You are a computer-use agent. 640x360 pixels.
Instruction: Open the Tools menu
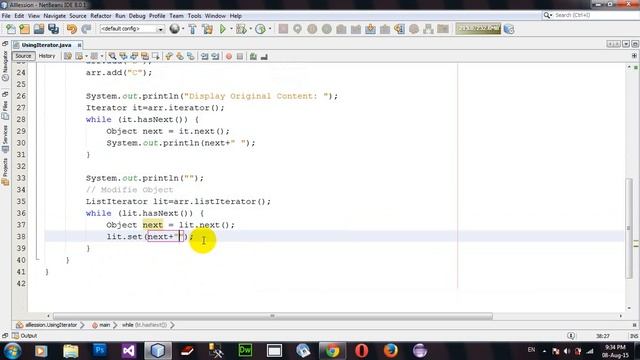pyautogui.click(x=194, y=16)
